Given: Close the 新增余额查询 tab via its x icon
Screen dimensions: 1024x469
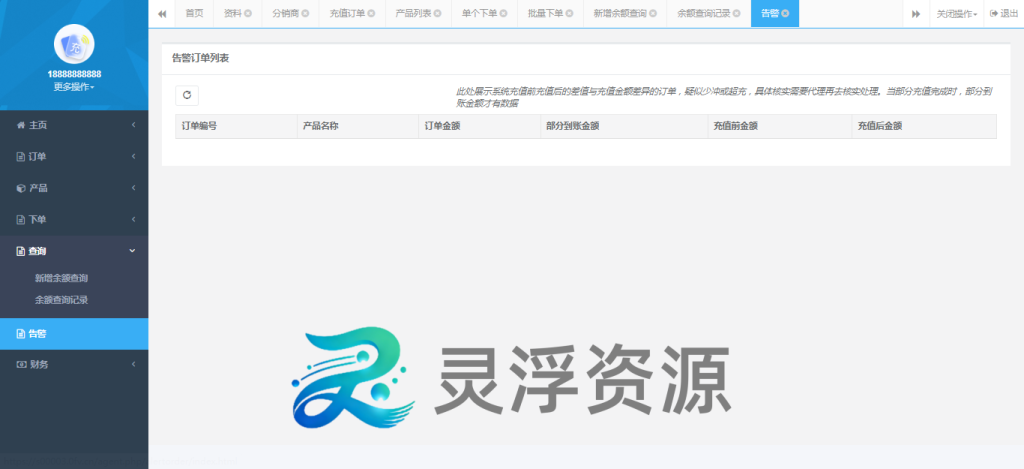Looking at the screenshot, I should pos(653,14).
